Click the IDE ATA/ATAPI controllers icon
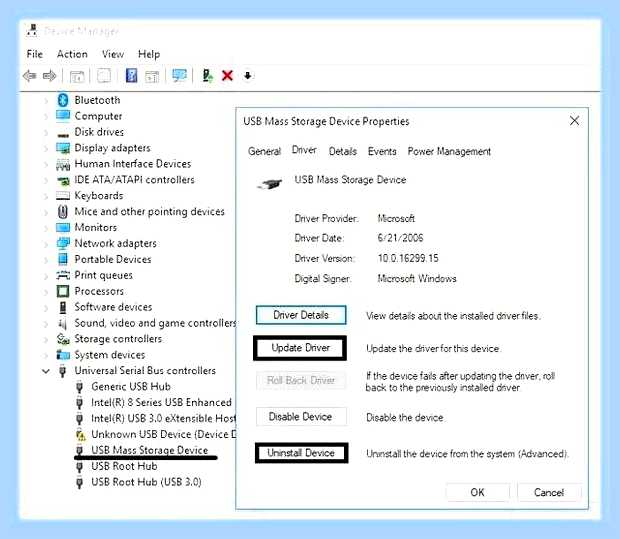The height and width of the screenshot is (539, 620). pos(63,180)
